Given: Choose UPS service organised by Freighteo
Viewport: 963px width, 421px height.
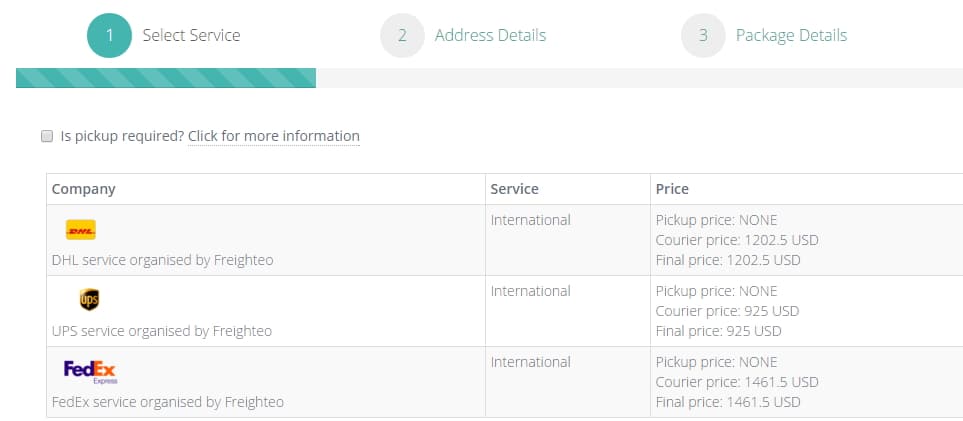Looking at the screenshot, I should 162,331.
